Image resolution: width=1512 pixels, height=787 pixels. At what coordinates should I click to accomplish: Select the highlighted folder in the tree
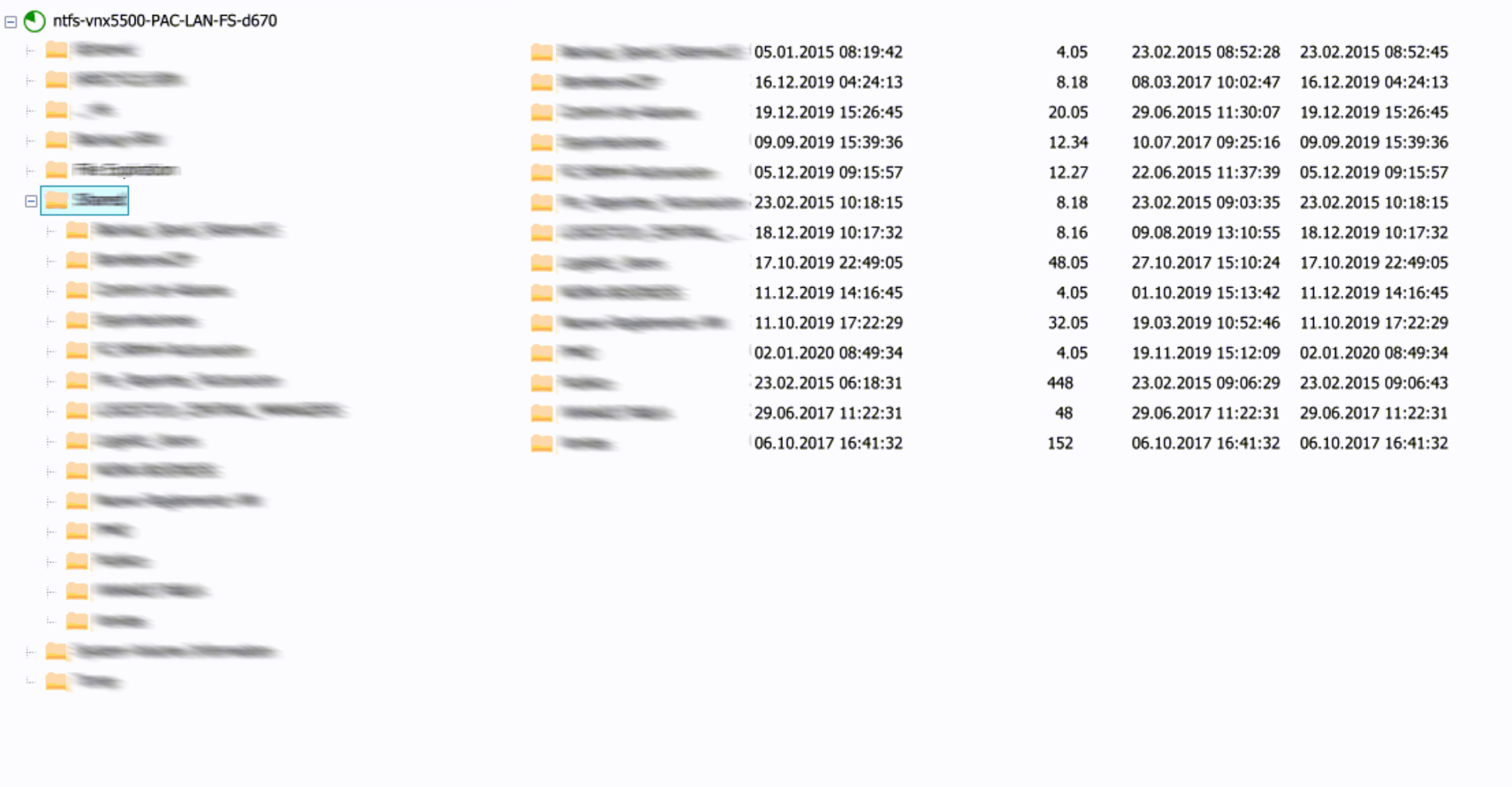click(84, 200)
